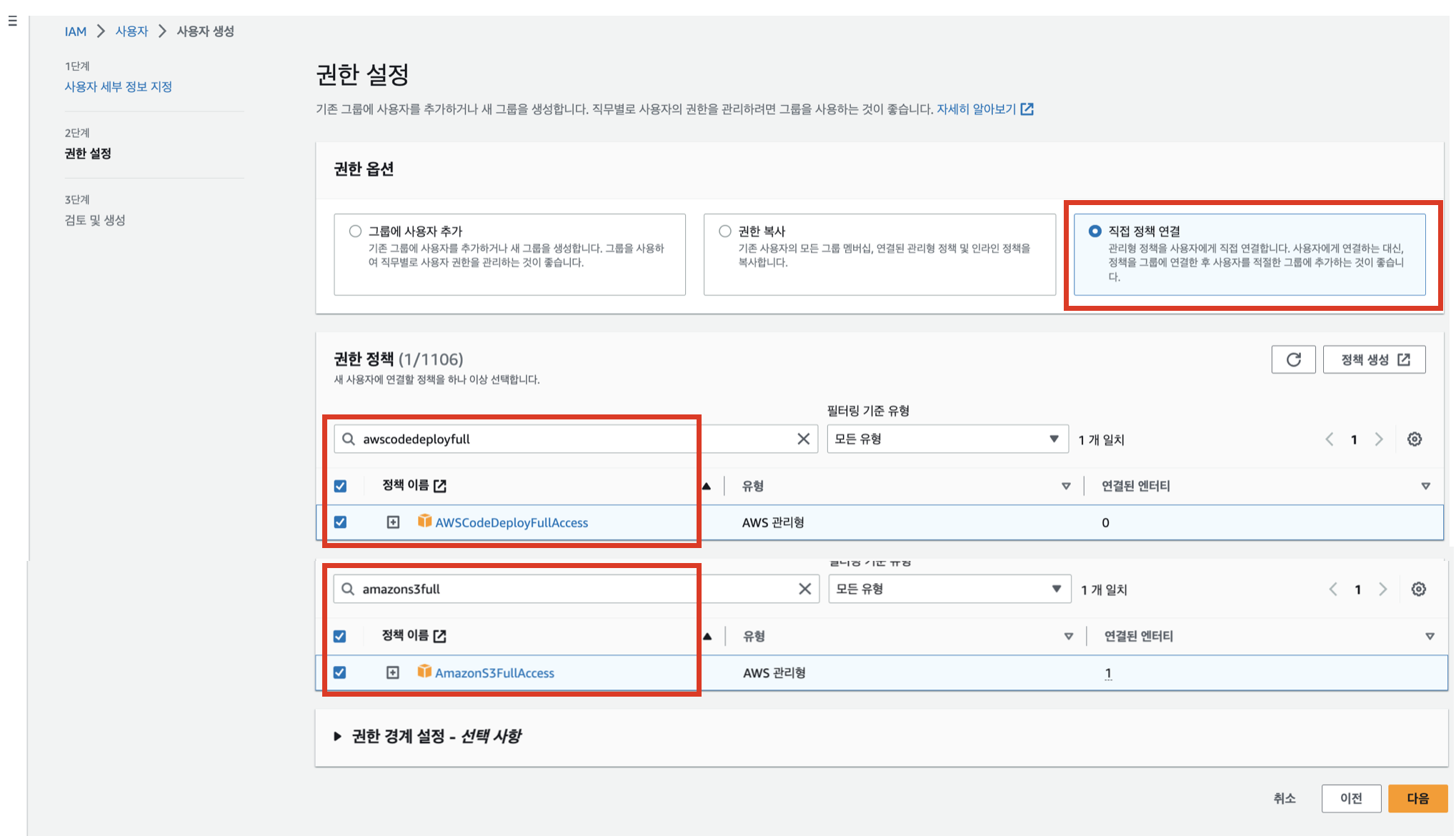Go to next page in S3 table
The height and width of the screenshot is (836, 1456).
1383,589
